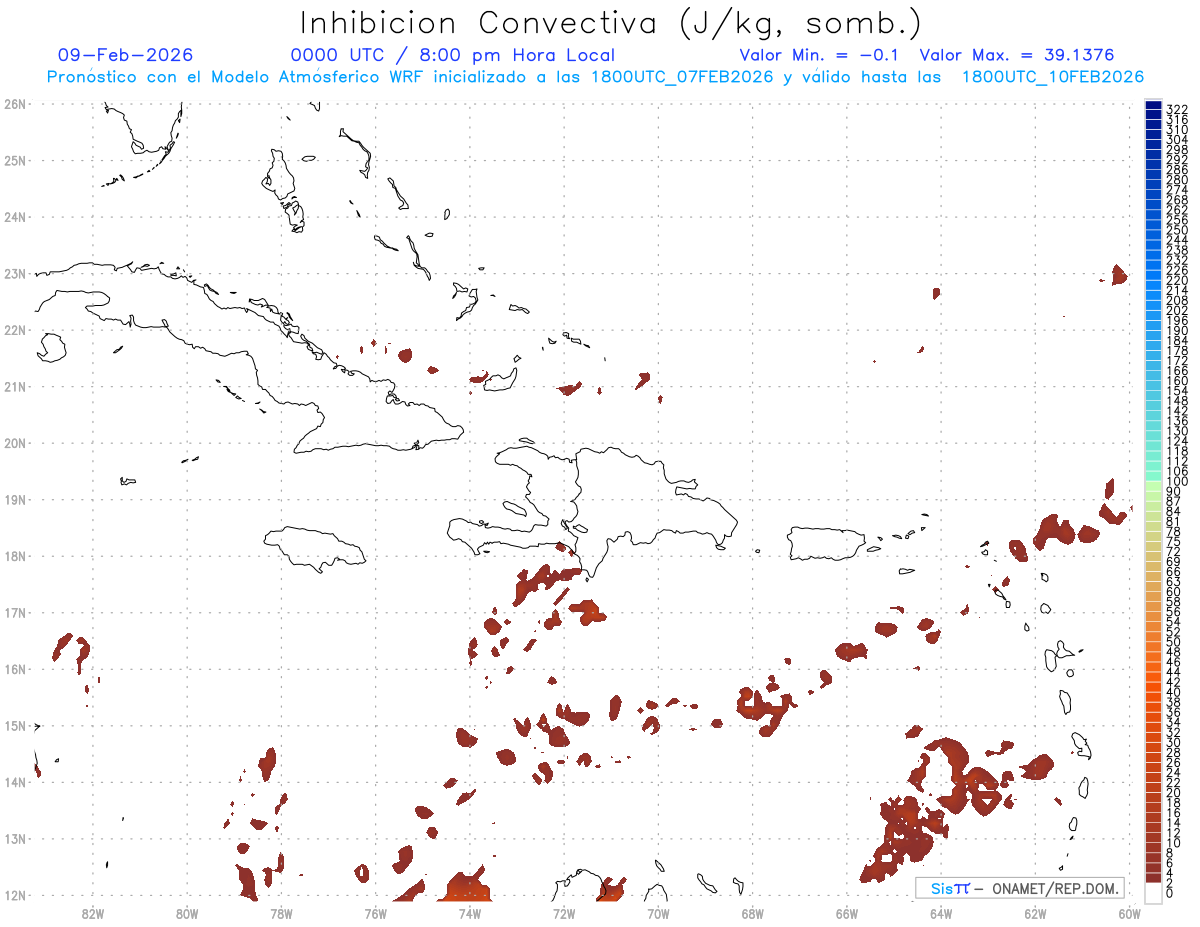Click the "1800UTC_07FEB2026" initialization time text

point(682,77)
